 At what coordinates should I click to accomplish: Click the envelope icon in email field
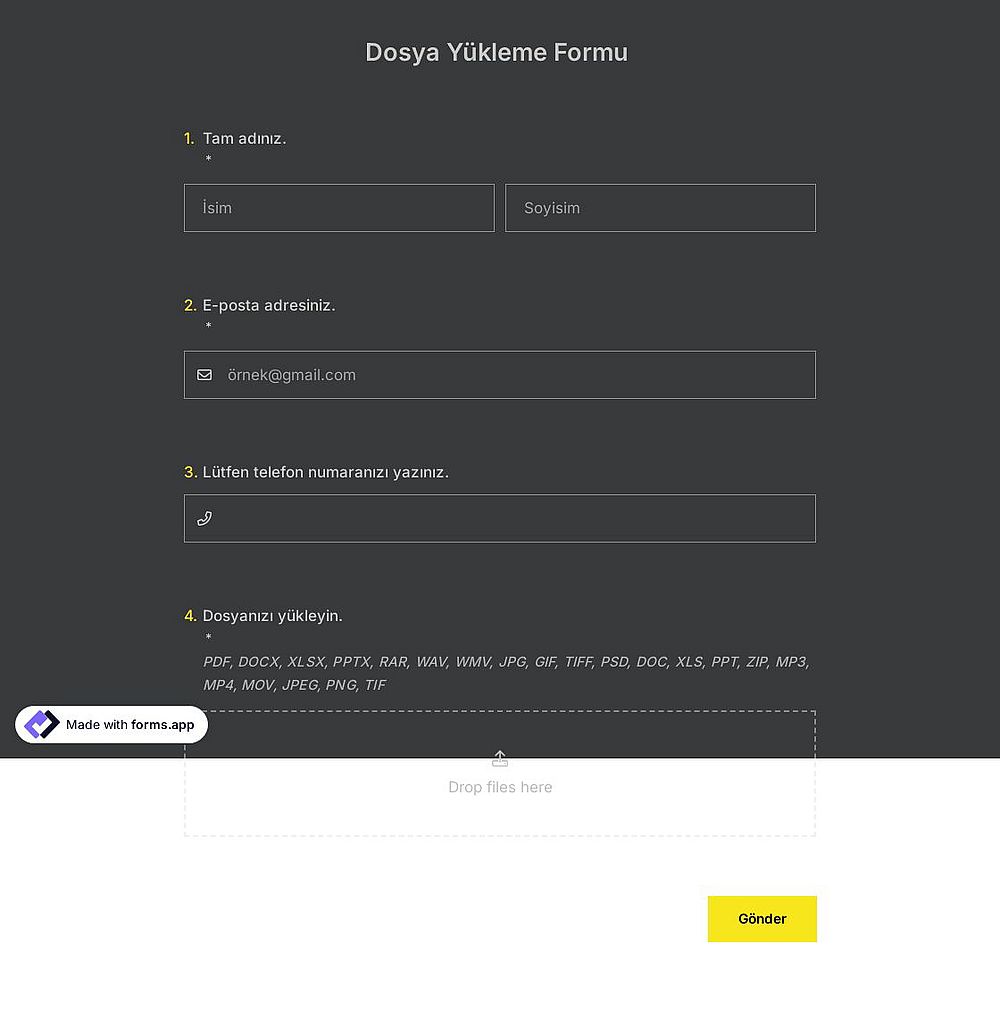205,375
